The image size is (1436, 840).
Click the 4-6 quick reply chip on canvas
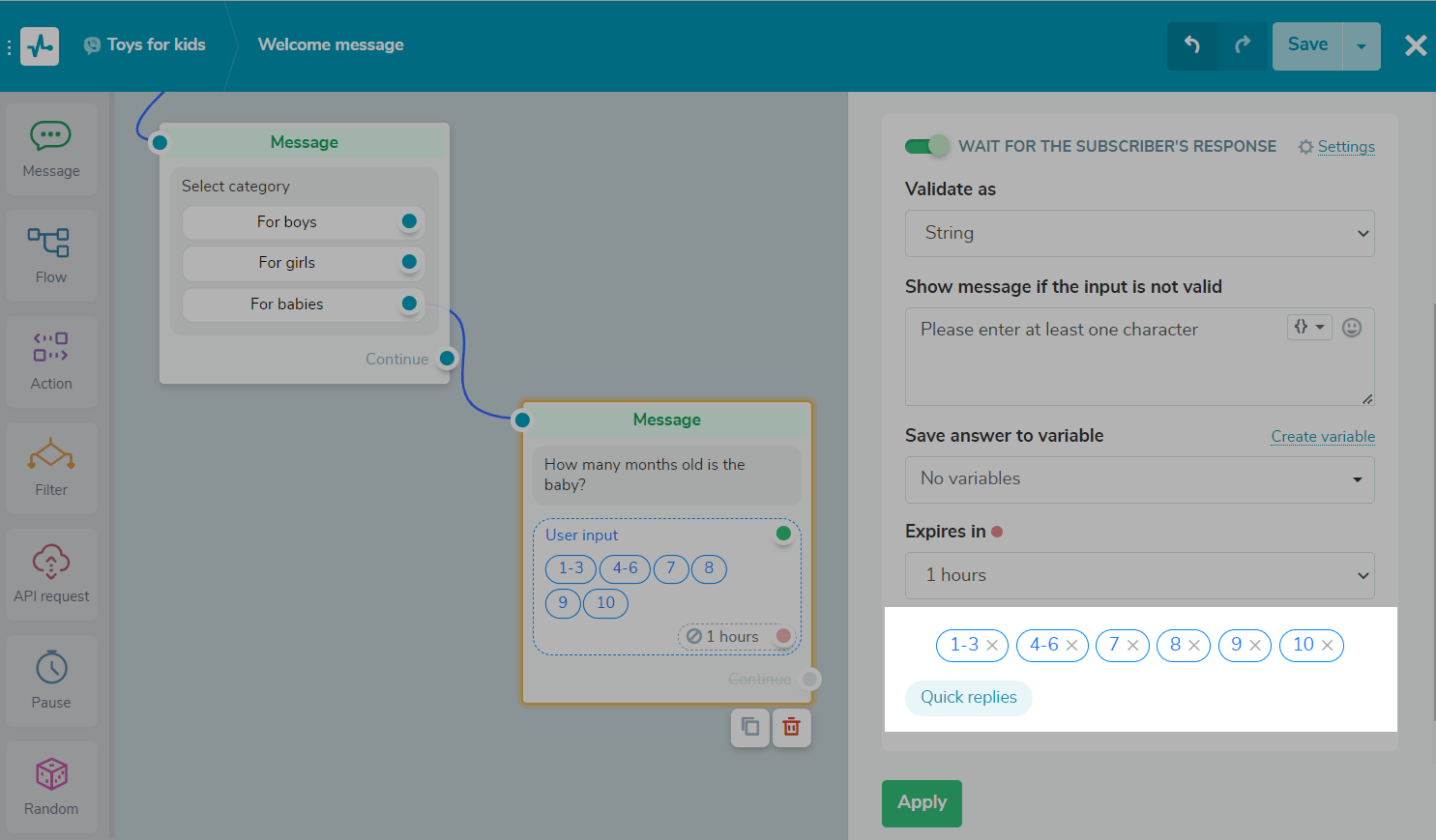(x=625, y=568)
